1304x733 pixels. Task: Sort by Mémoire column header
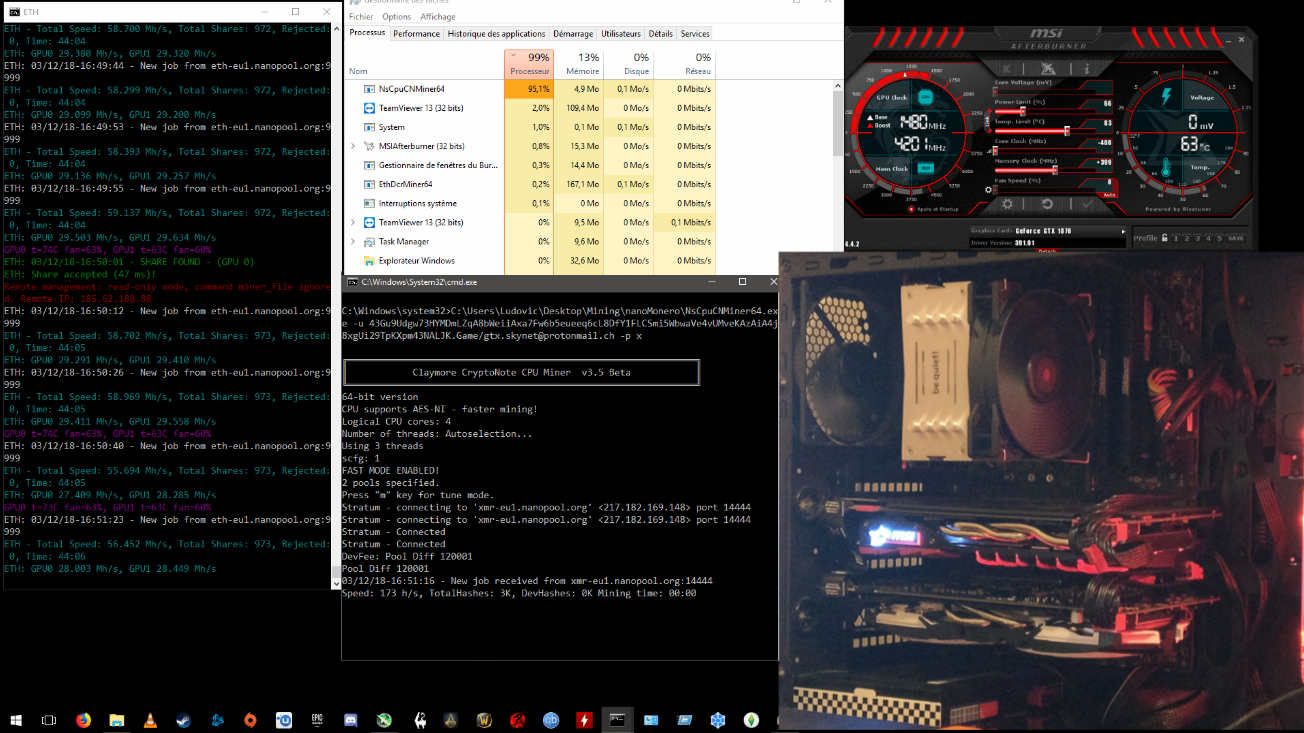[x=578, y=64]
